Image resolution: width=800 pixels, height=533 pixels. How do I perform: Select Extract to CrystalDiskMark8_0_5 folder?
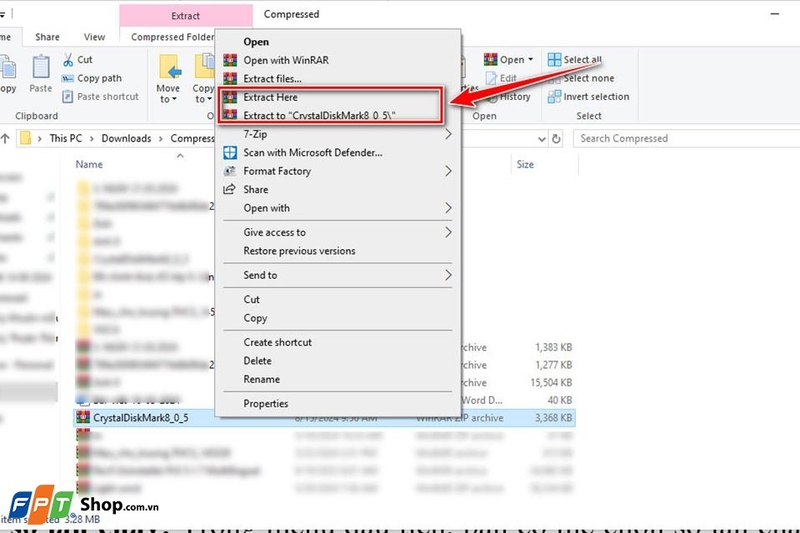pos(319,115)
